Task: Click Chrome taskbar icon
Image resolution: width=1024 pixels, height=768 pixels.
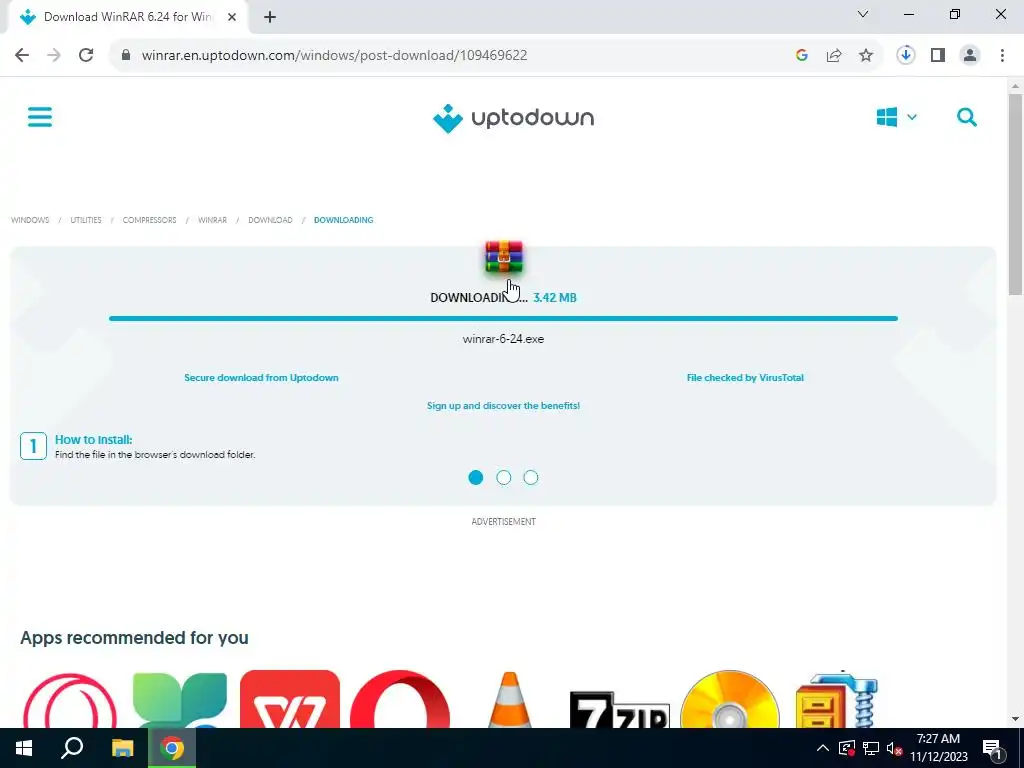Action: coord(172,748)
